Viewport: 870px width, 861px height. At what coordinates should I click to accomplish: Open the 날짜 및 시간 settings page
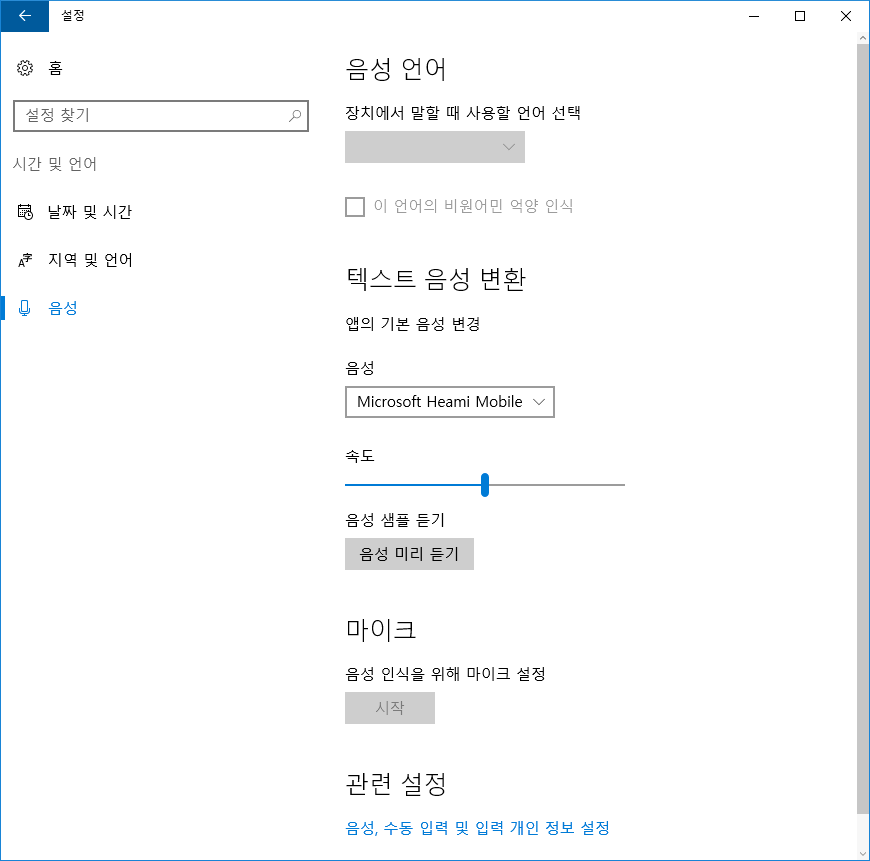click(90, 212)
